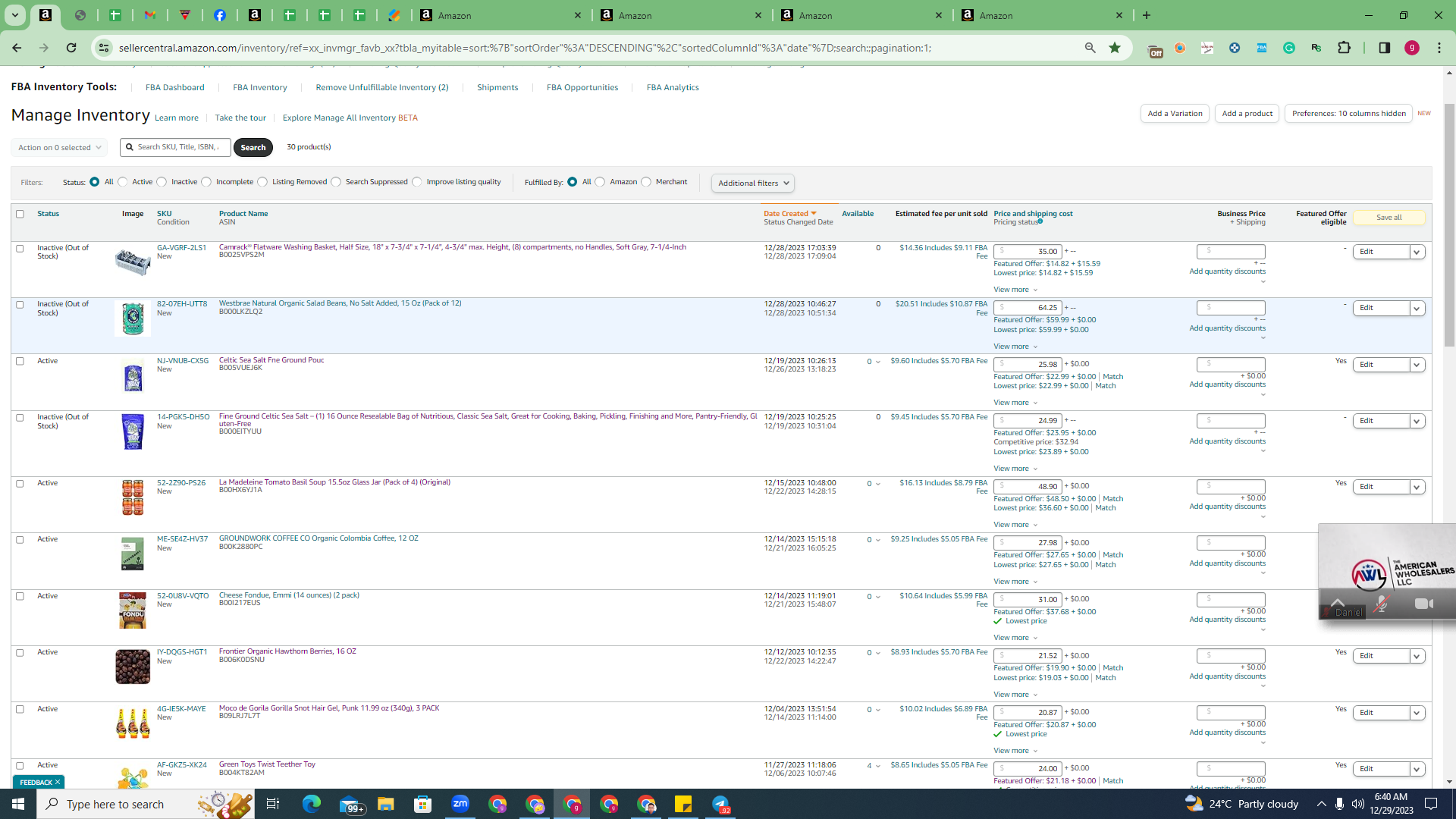Check the box for the Westbrae Salad Beans row

tap(20, 305)
